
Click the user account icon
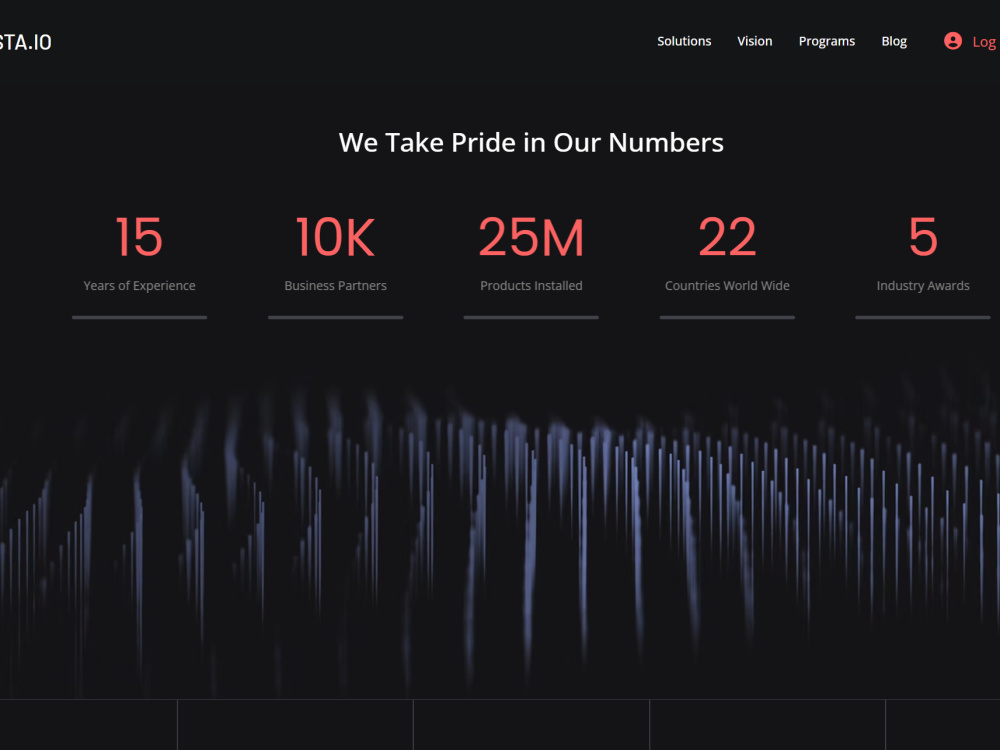point(953,41)
